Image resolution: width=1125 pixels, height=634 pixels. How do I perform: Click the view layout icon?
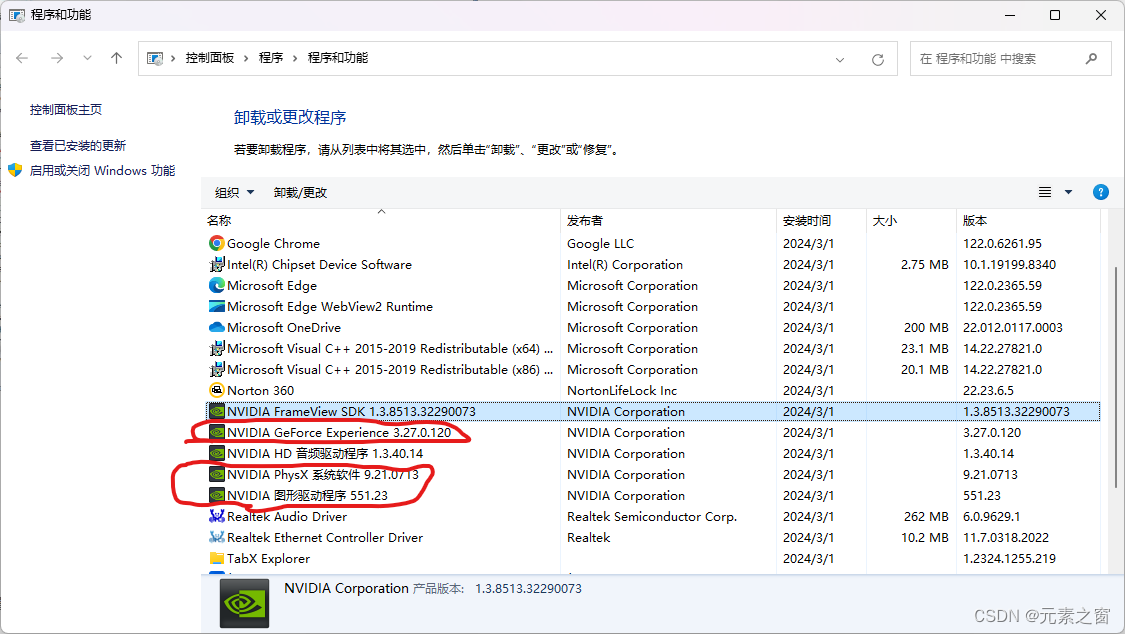(x=1045, y=192)
